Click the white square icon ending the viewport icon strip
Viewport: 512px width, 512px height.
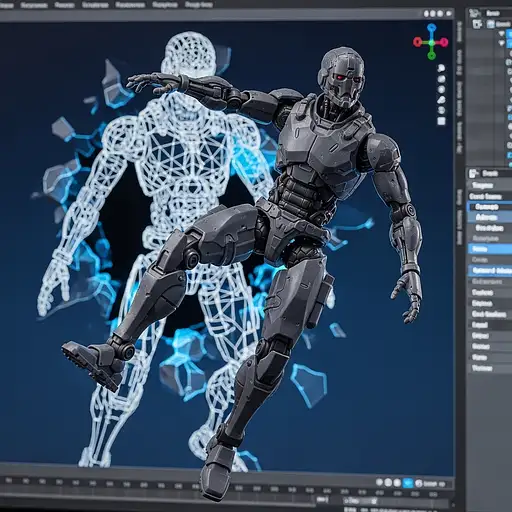coord(441,121)
